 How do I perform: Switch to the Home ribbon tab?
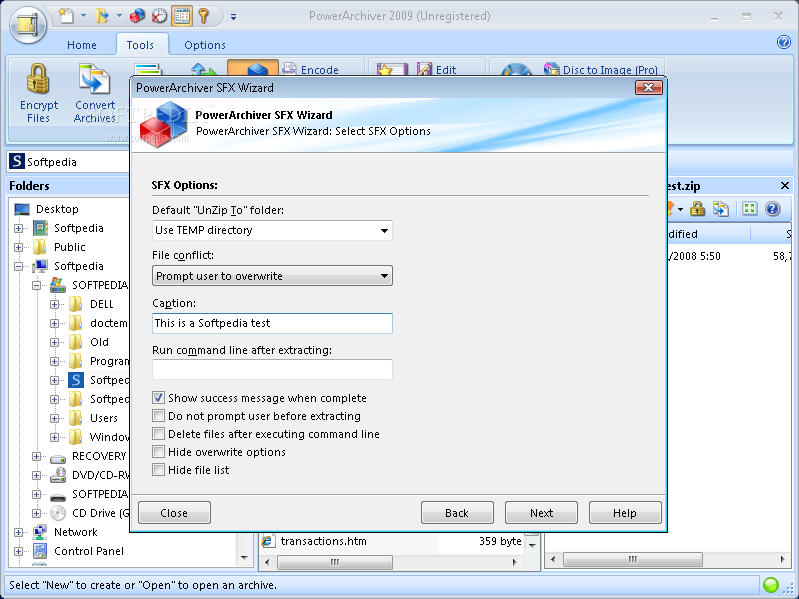pyautogui.click(x=82, y=45)
